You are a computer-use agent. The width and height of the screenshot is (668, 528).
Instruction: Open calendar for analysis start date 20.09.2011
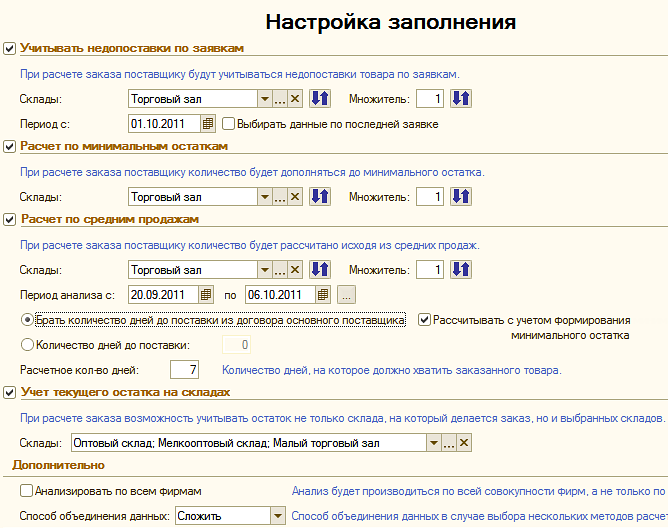pyautogui.click(x=206, y=294)
